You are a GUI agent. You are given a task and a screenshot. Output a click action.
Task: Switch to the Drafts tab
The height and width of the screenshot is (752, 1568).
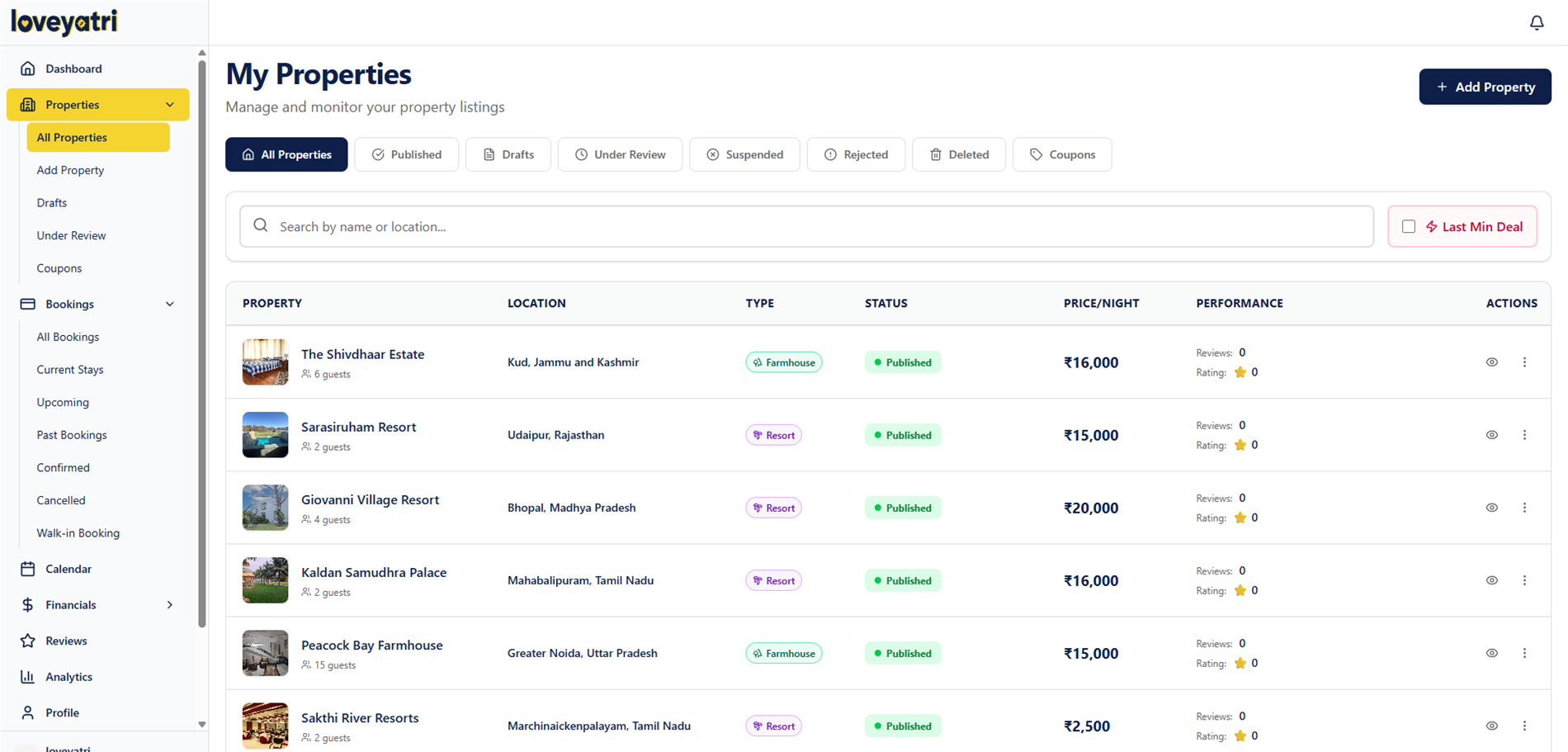coord(508,154)
